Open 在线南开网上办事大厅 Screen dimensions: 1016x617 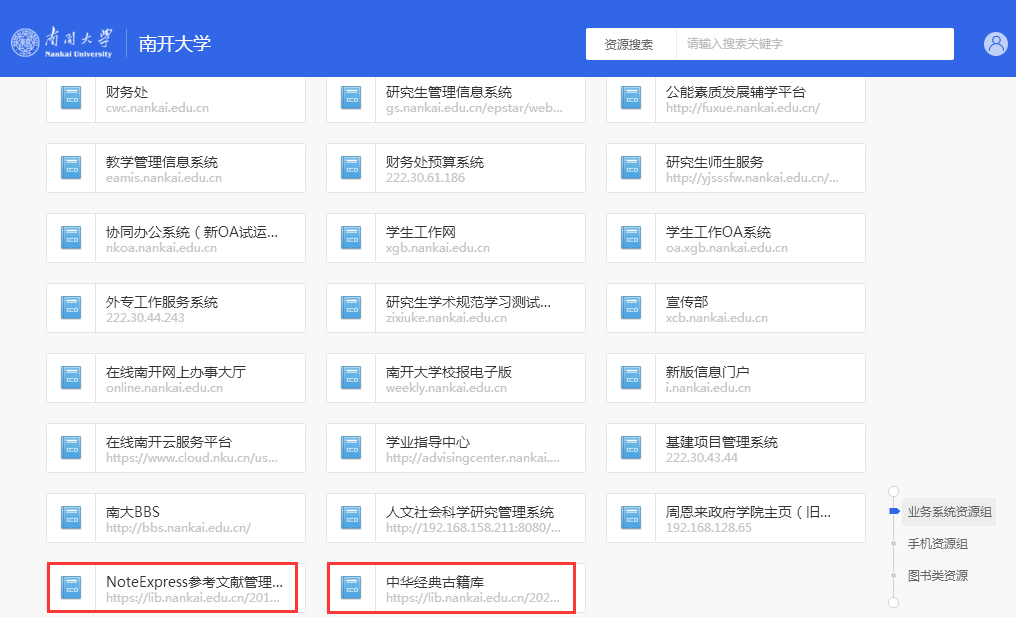(175, 378)
